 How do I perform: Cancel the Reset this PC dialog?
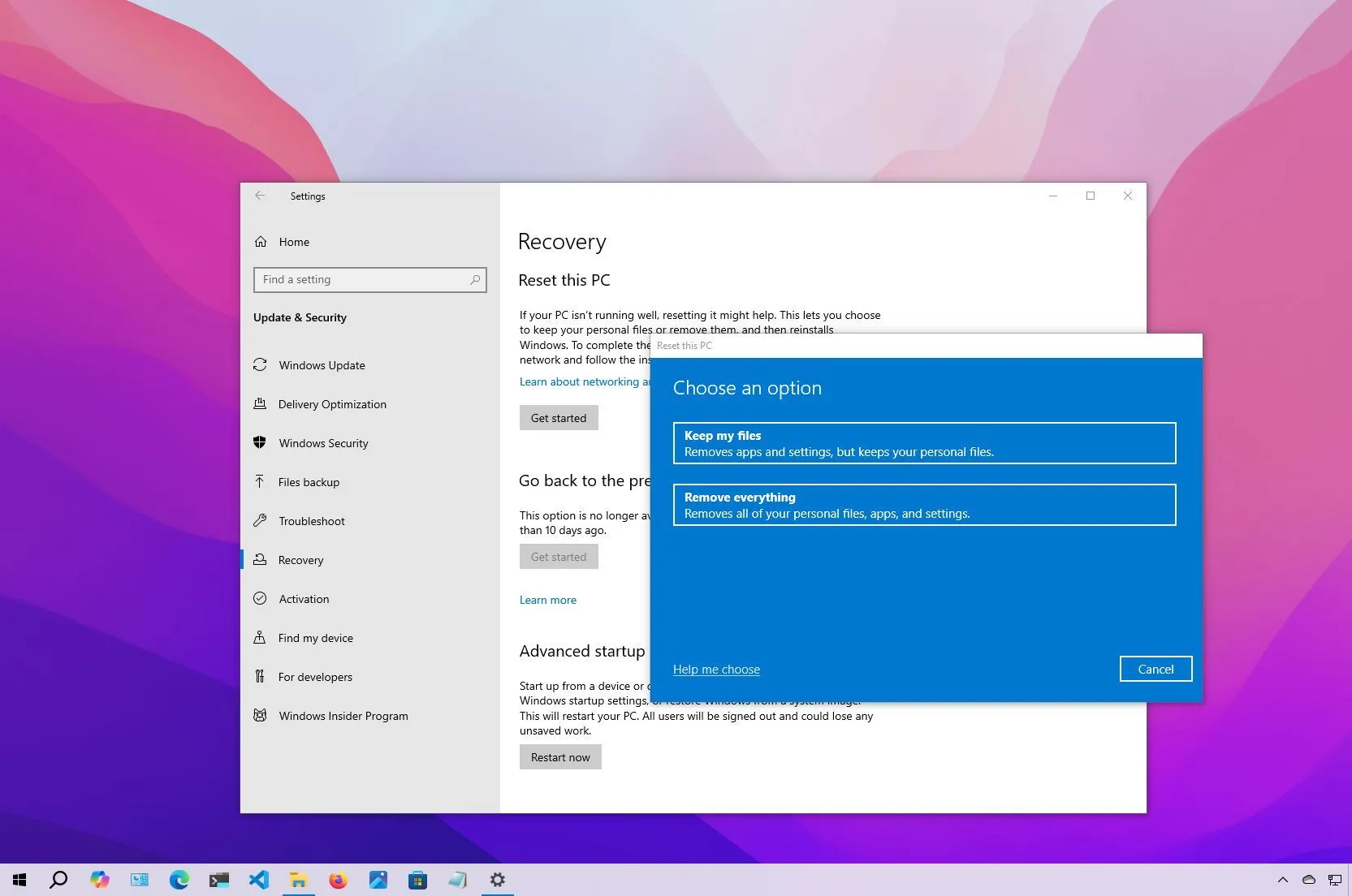click(1155, 669)
